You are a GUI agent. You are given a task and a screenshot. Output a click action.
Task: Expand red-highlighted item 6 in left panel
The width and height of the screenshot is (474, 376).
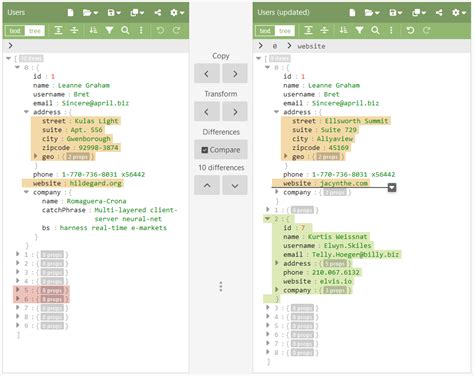coord(17,299)
